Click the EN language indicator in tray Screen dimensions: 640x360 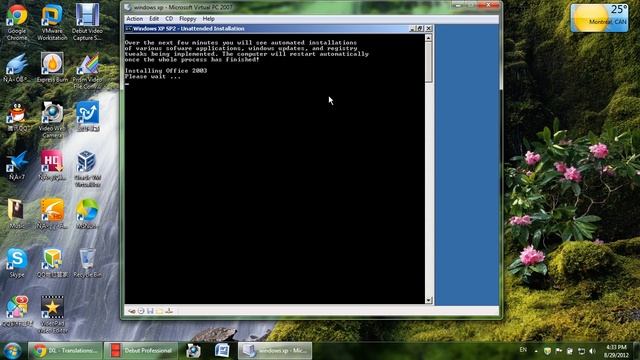[523, 350]
